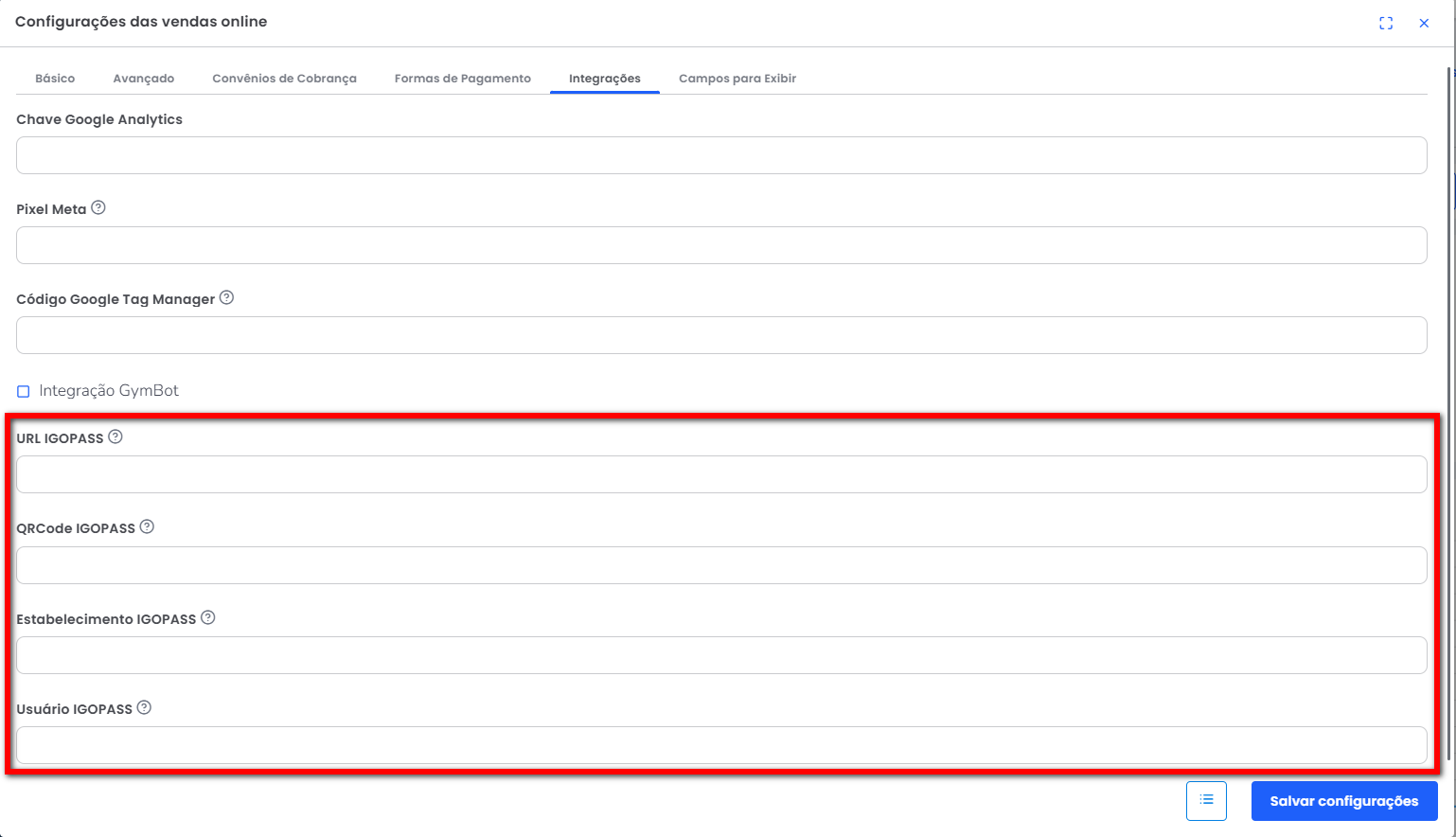
Task: Enable the Integração GymBot checkbox
Action: (x=24, y=391)
